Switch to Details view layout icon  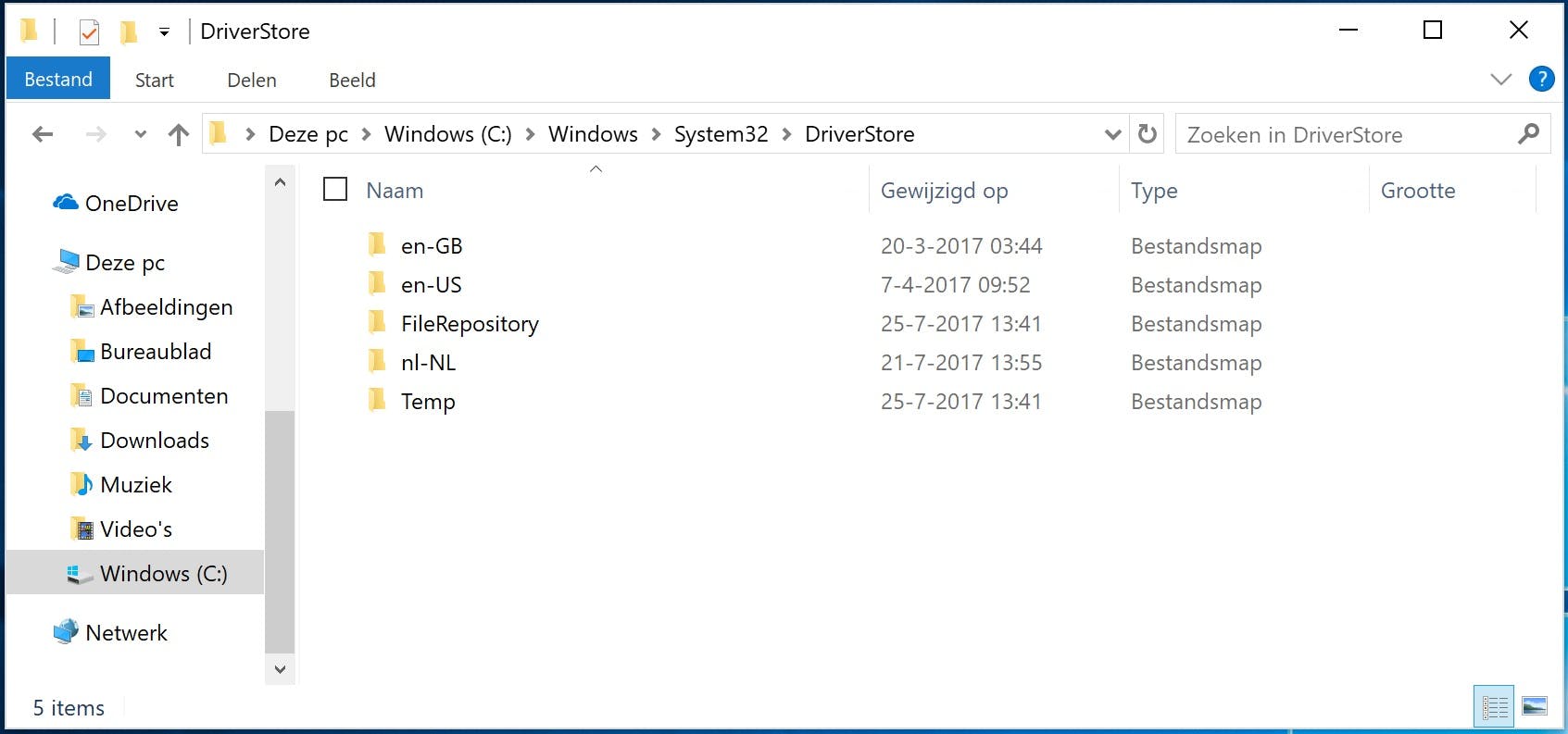pyautogui.click(x=1494, y=708)
